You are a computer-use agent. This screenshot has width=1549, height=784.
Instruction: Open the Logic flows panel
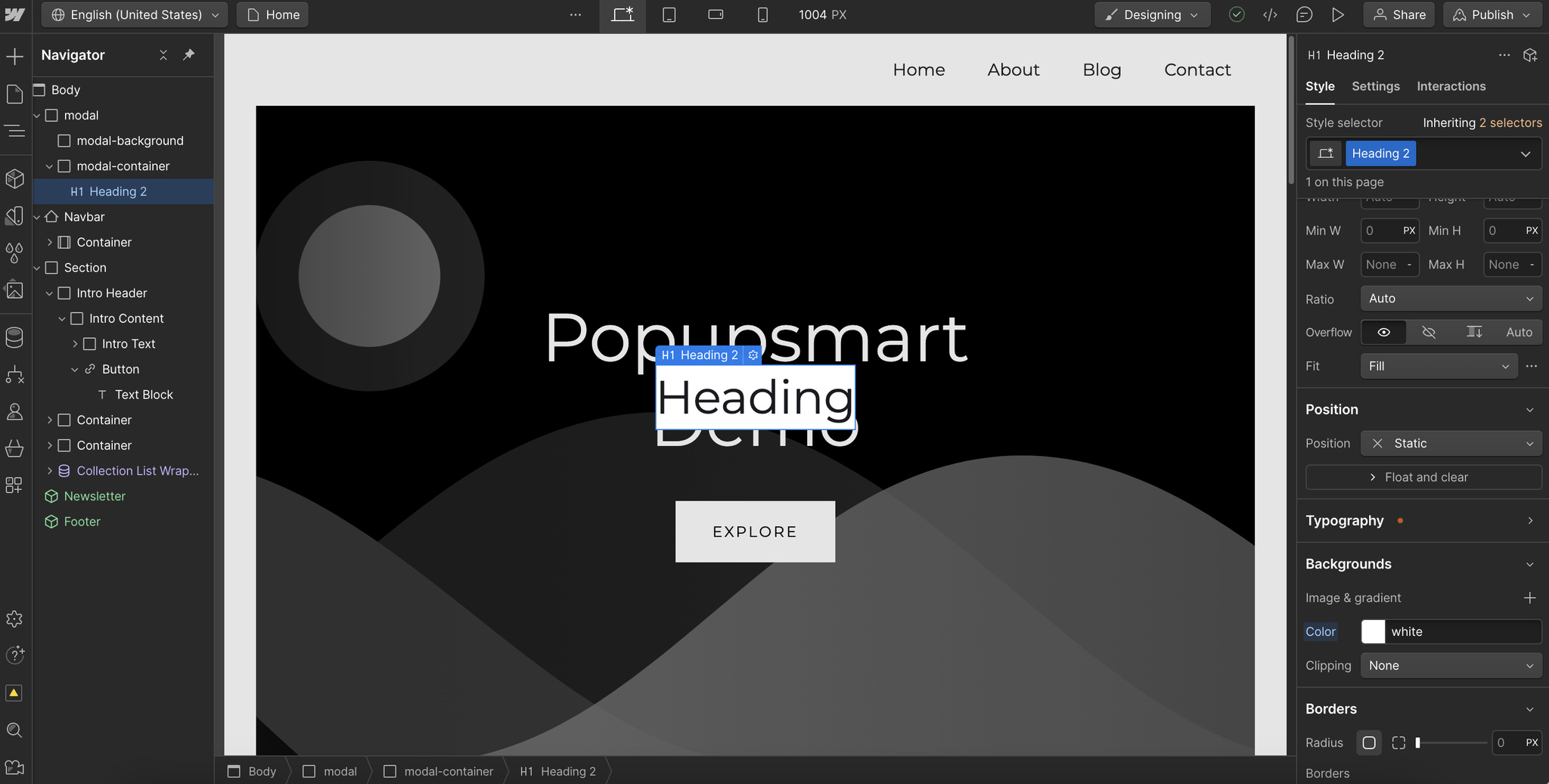pyautogui.click(x=14, y=374)
